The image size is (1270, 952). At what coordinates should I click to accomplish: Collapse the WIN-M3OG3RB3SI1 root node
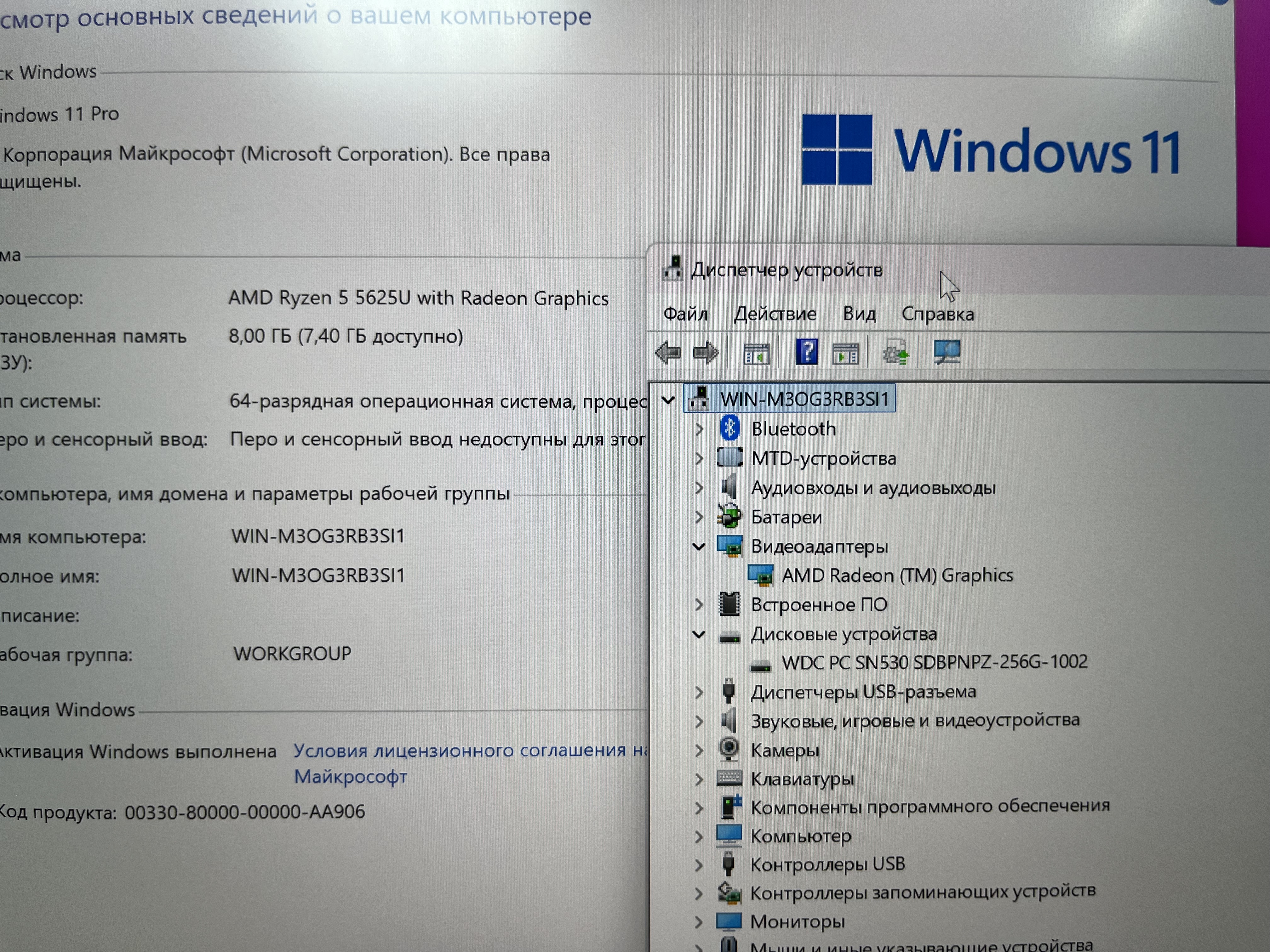coord(668,399)
